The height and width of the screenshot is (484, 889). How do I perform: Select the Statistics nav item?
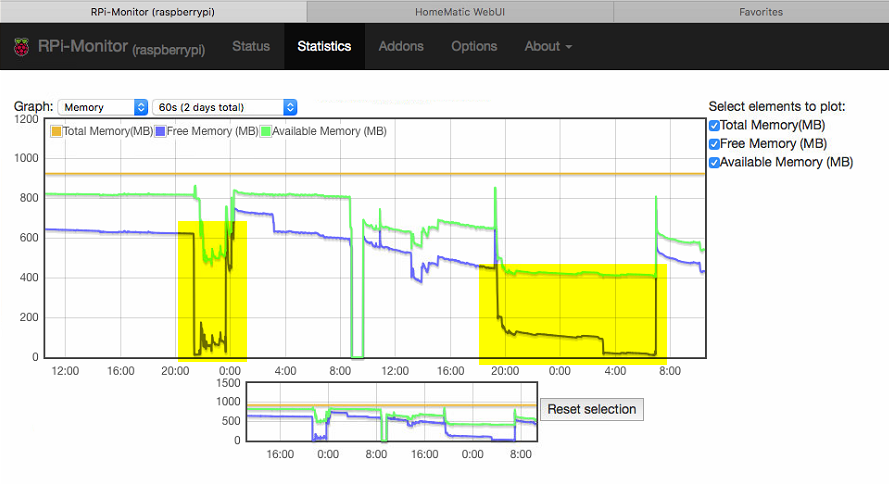pyautogui.click(x=324, y=47)
